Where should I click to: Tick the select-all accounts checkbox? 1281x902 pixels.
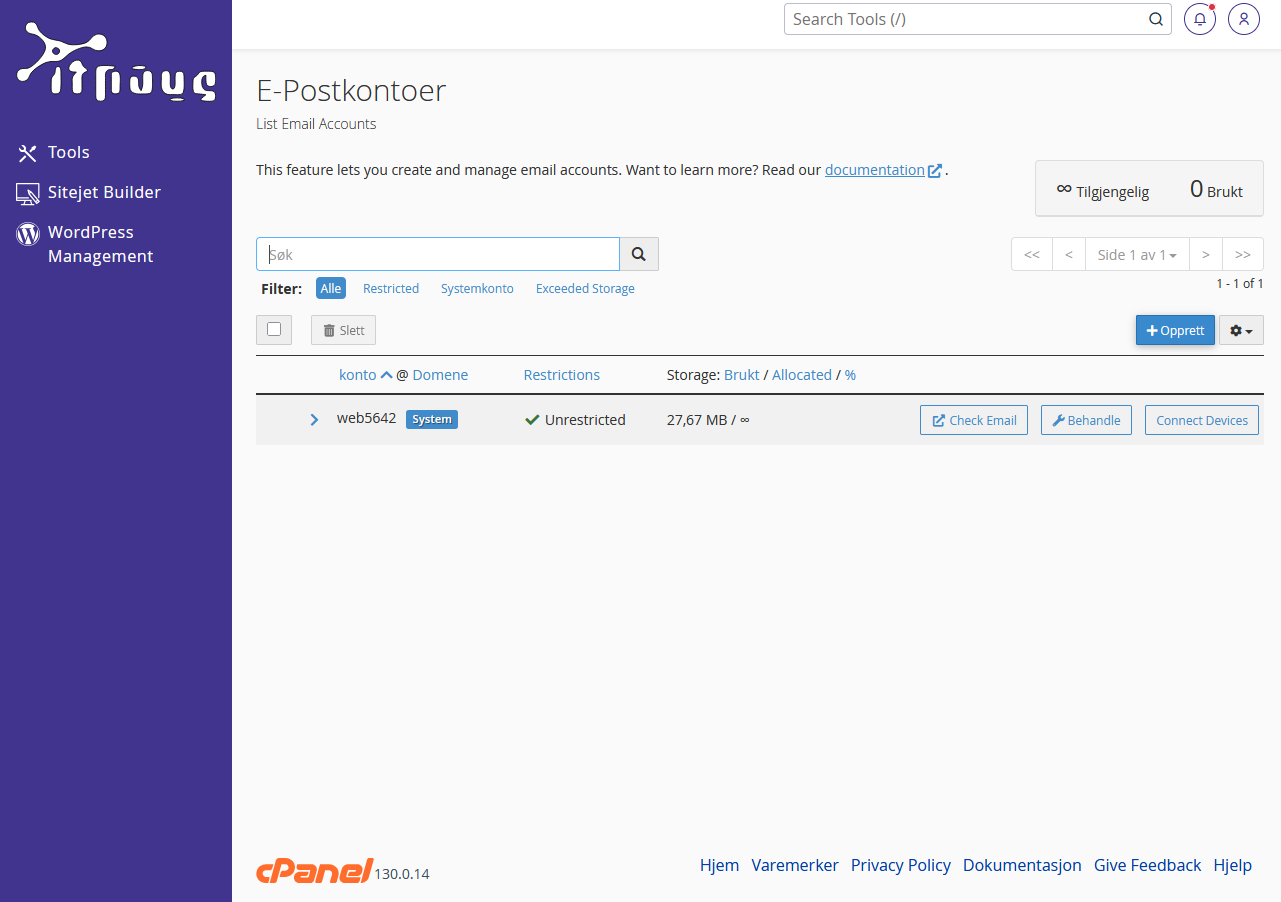[274, 329]
